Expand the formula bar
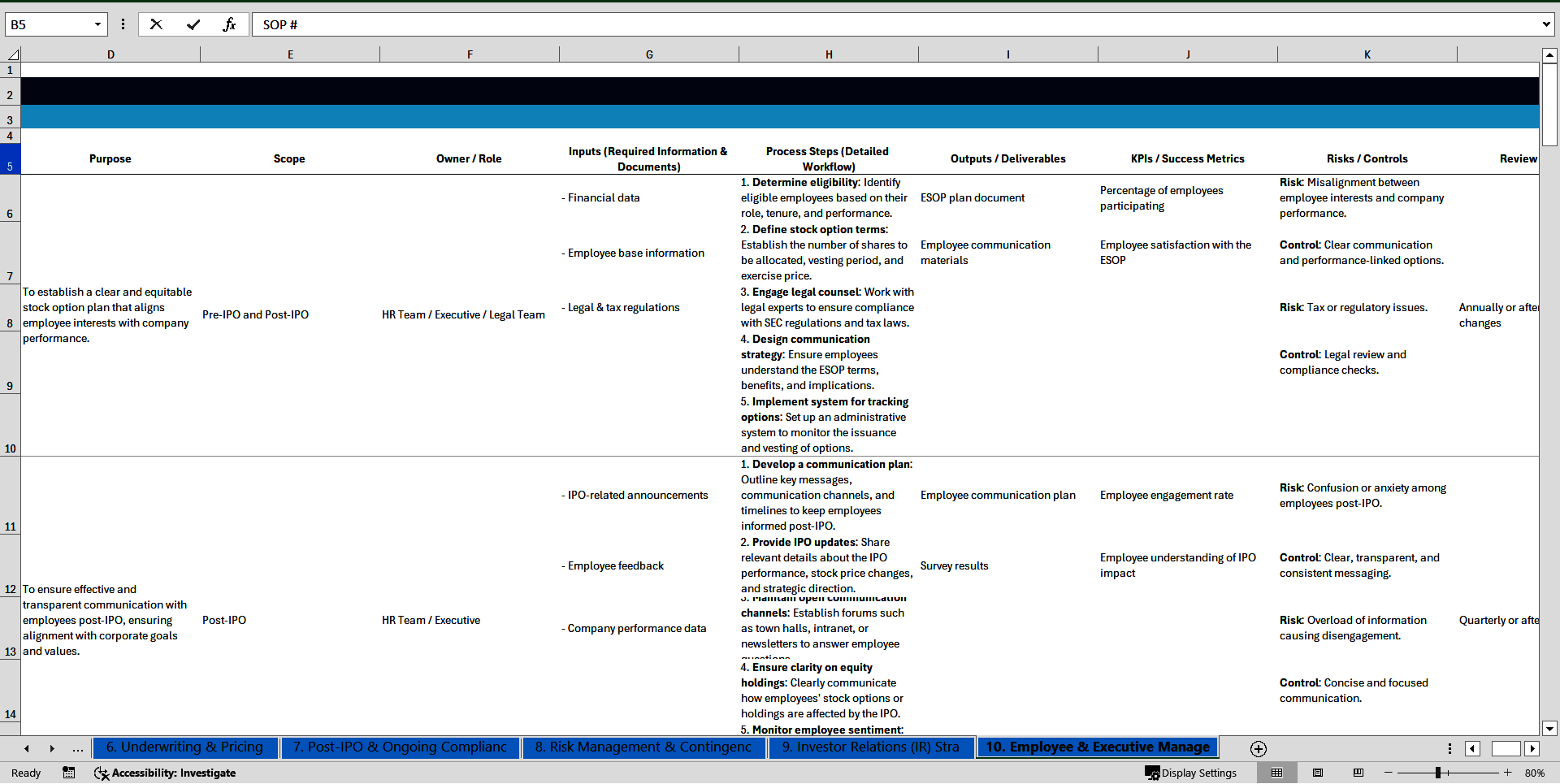Viewport: 1560px width, 784px height. (1545, 24)
